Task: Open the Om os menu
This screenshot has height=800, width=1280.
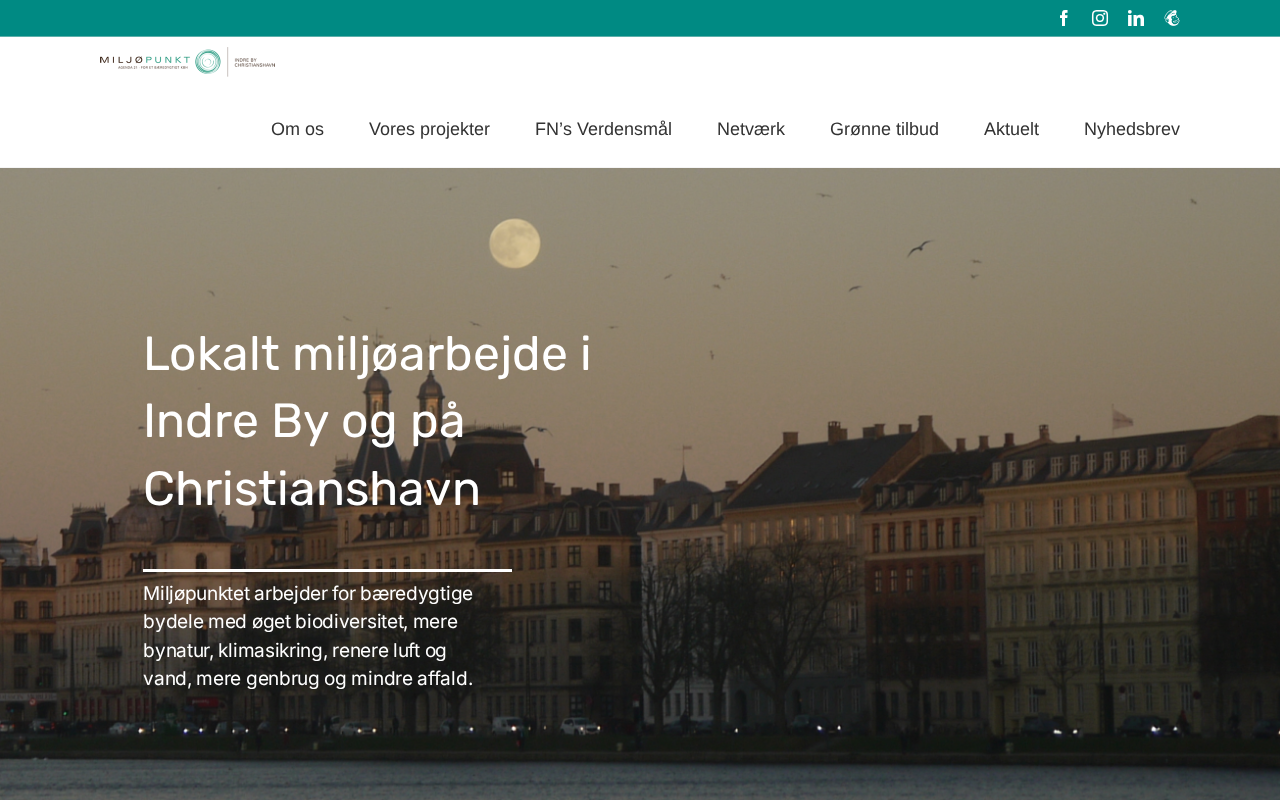Action: pyautogui.click(x=297, y=129)
